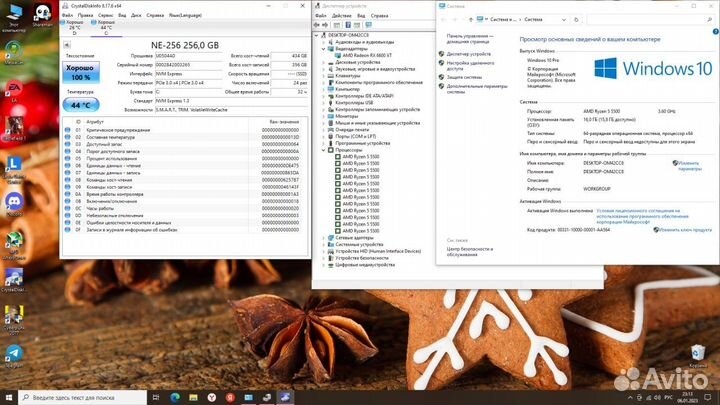The image size is (720, 405).
Task: Click the Изменить ключ продукта link
Action: coord(685,230)
